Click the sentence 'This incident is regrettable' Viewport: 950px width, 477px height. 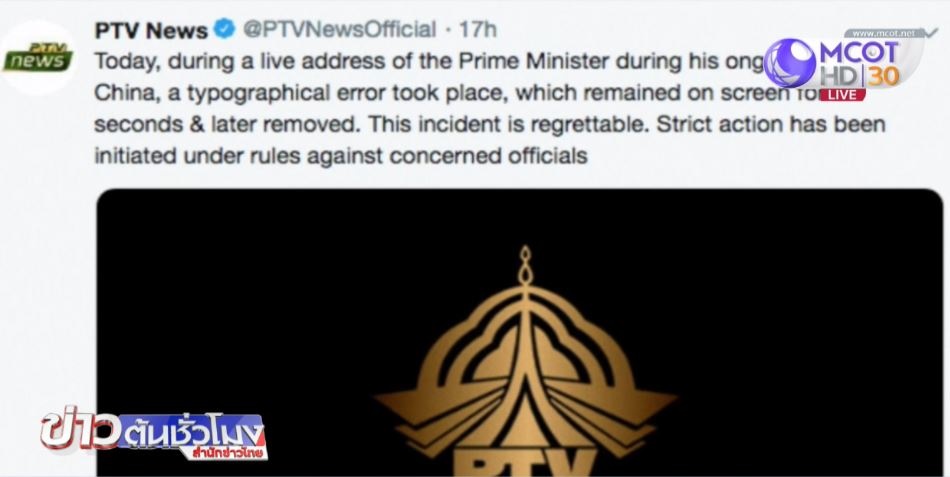[x=510, y=124]
